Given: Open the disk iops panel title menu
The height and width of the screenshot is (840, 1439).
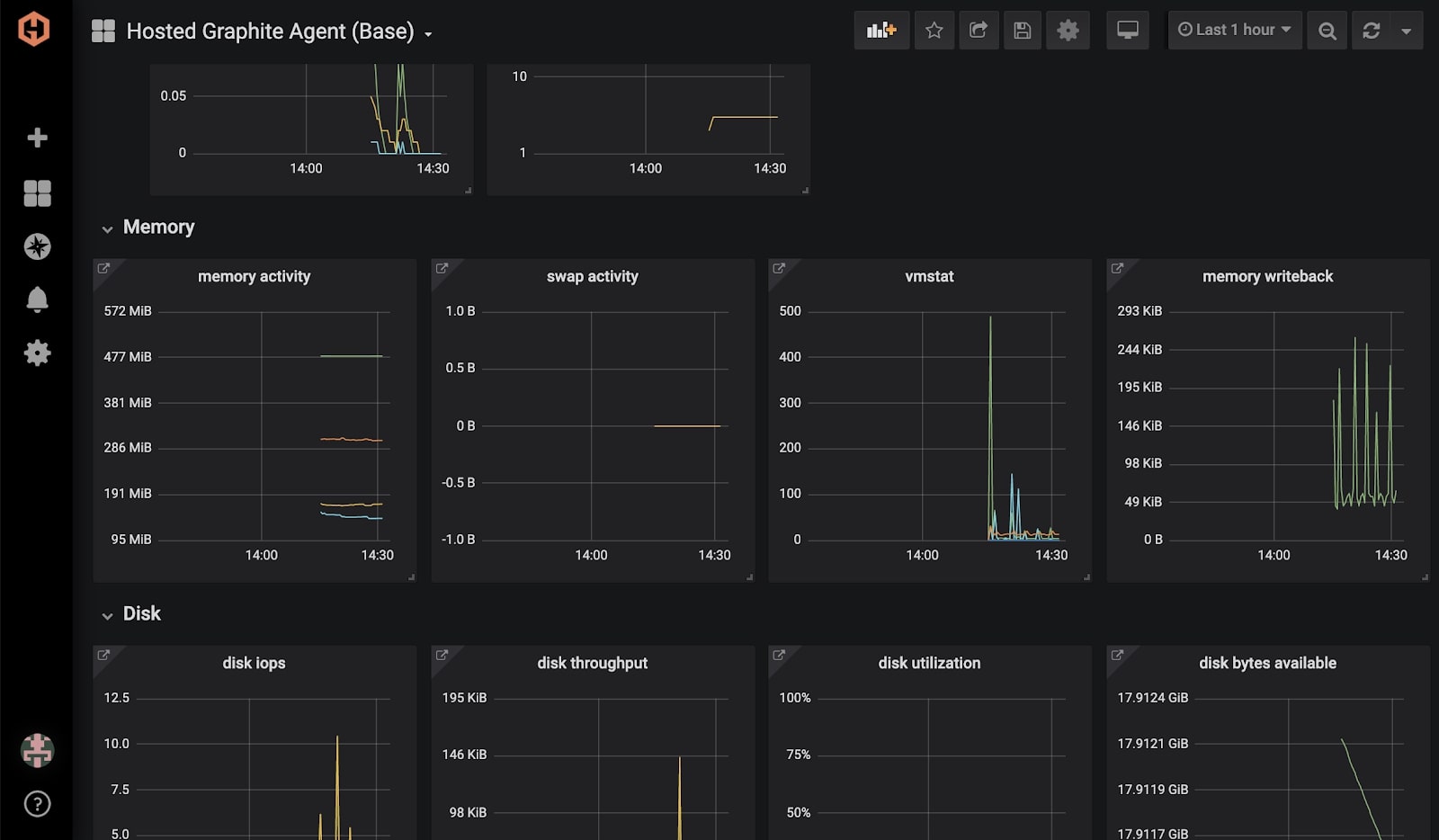Looking at the screenshot, I should 254,664.
